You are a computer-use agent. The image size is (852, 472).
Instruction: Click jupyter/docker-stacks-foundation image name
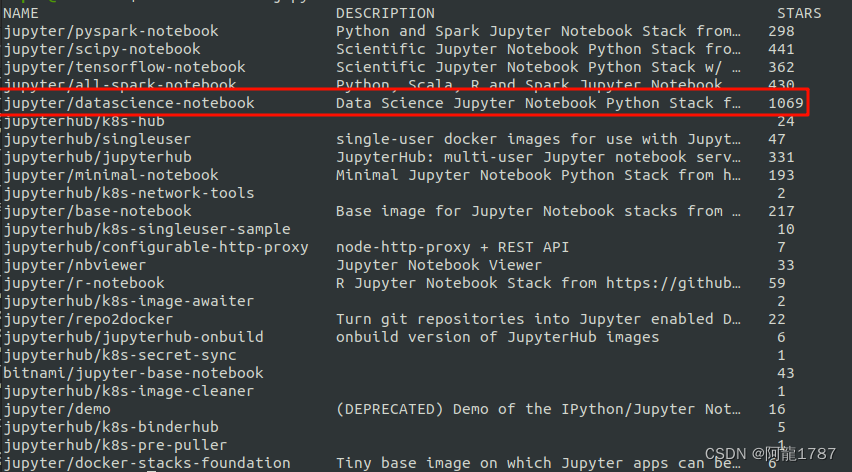click(147, 463)
